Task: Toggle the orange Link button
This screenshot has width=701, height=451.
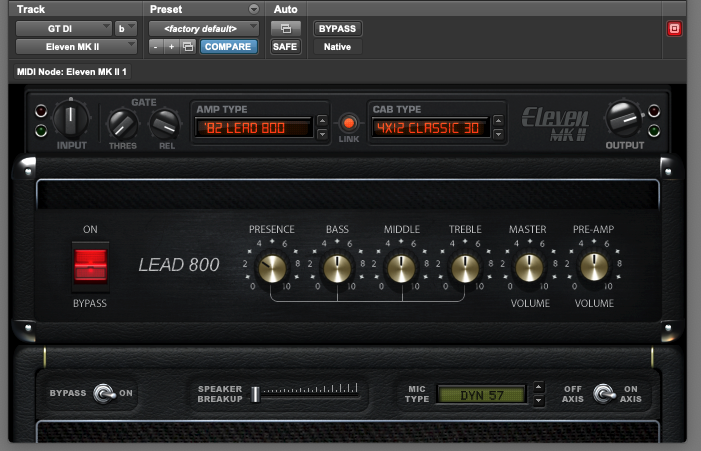Action: tap(349, 123)
